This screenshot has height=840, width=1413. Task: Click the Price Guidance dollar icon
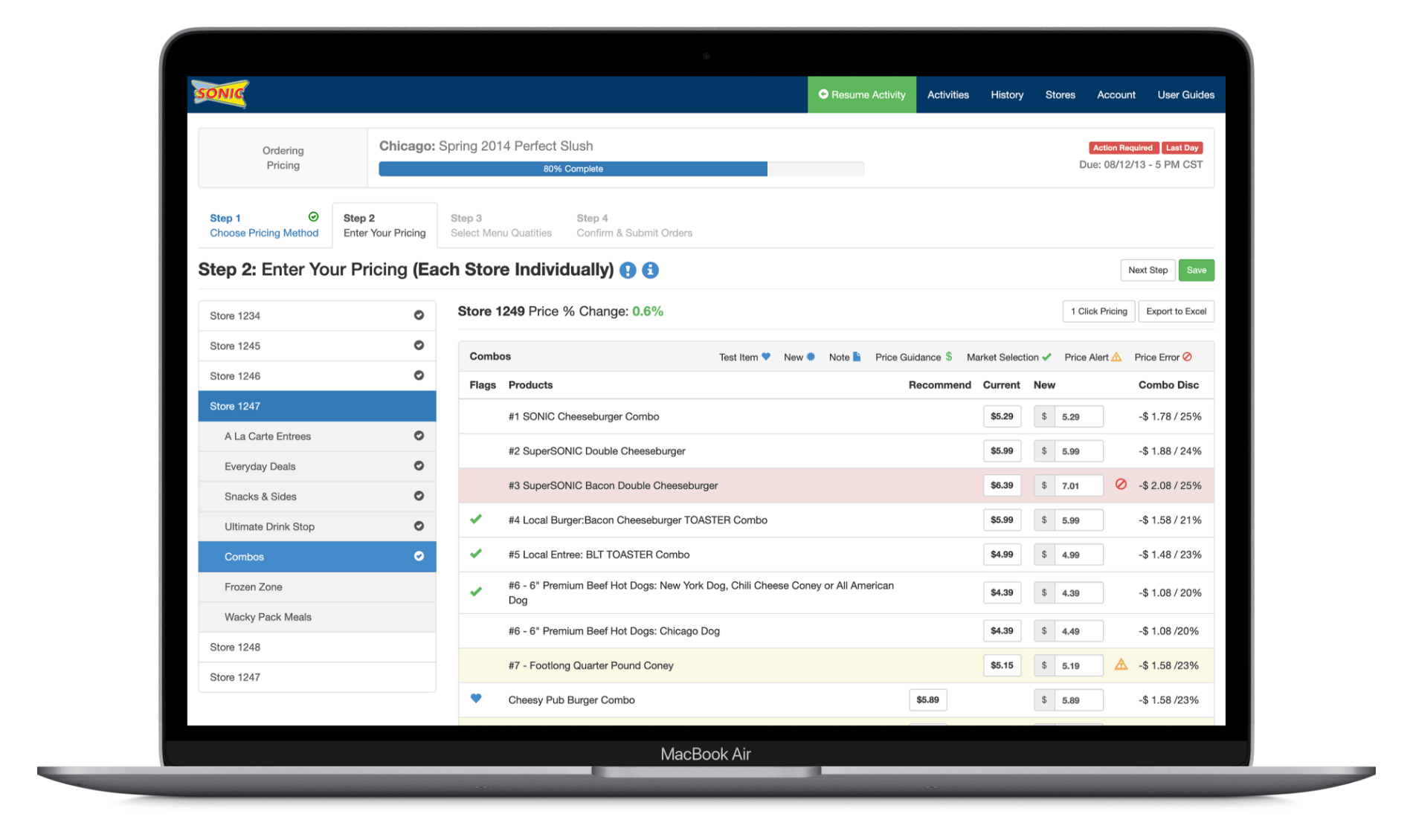947,357
